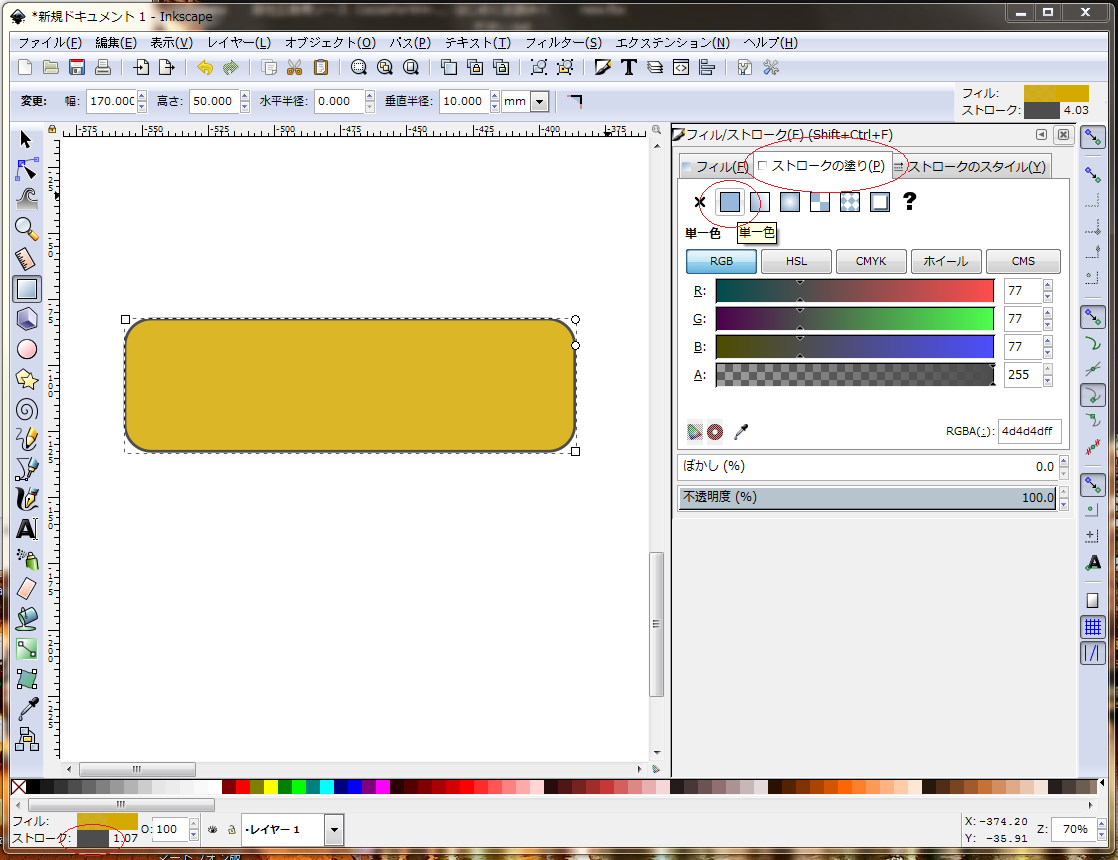Screen dimensions: 1118x860
Task: Click the Node edit tool
Action: coord(27,169)
